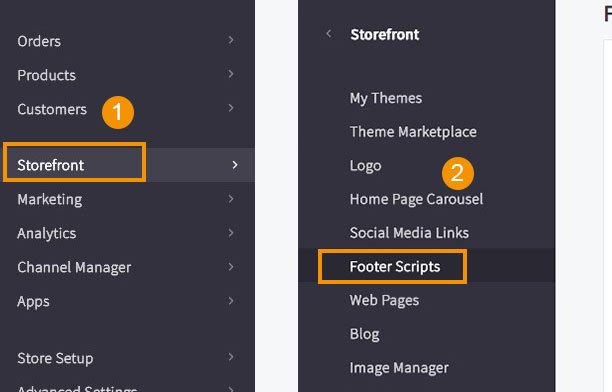Open Image Manager
Screen dimensions: 612x392
[399, 368]
